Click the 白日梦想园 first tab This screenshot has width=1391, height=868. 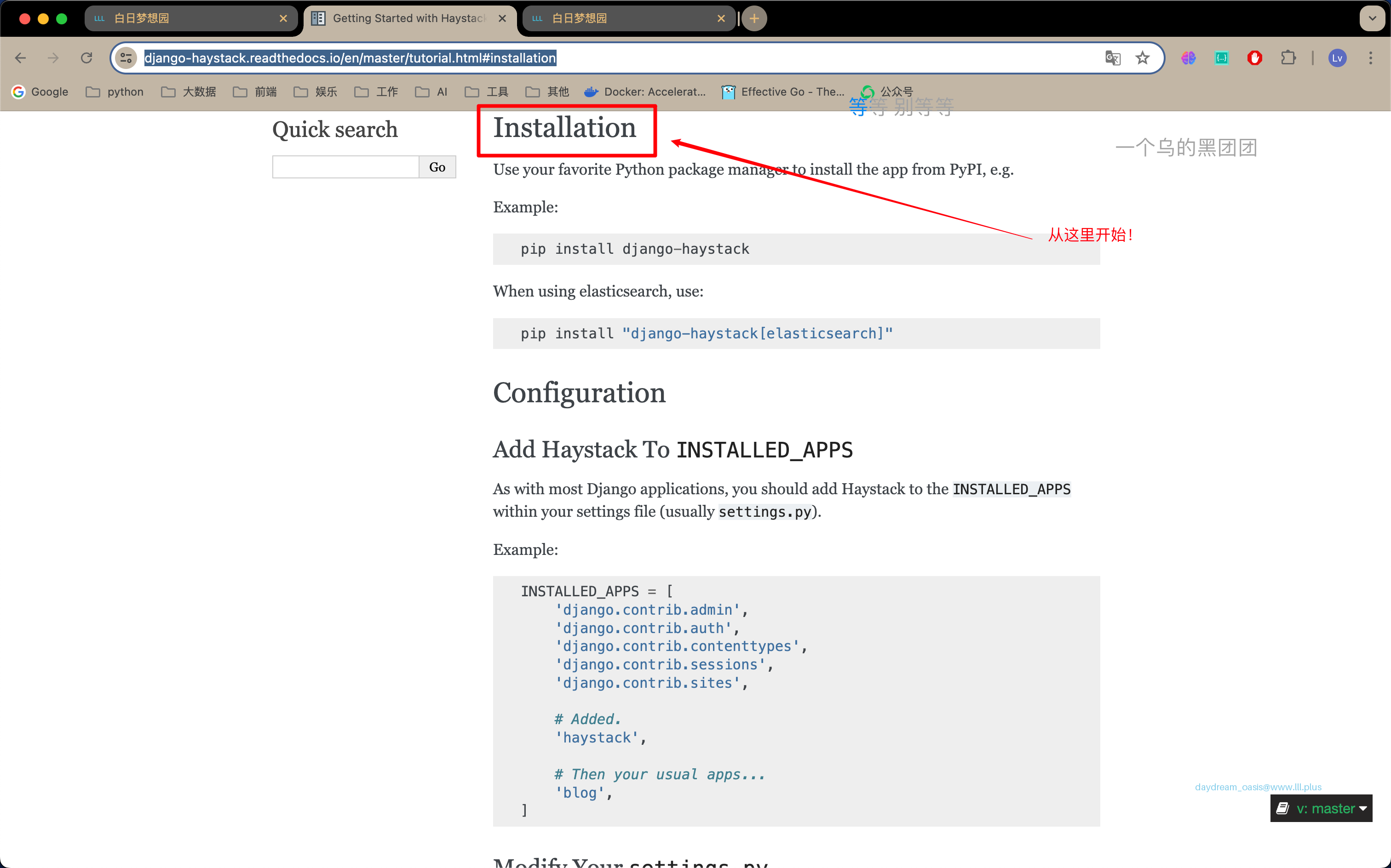pyautogui.click(x=191, y=17)
